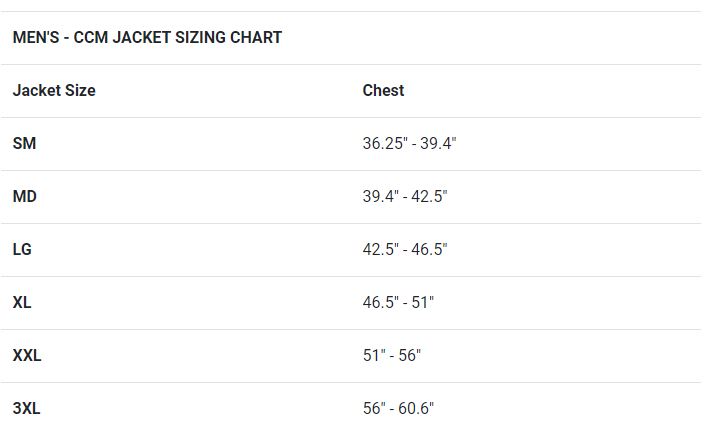Select the LG jacket size label
Screen dimensions: 706x435
point(22,250)
